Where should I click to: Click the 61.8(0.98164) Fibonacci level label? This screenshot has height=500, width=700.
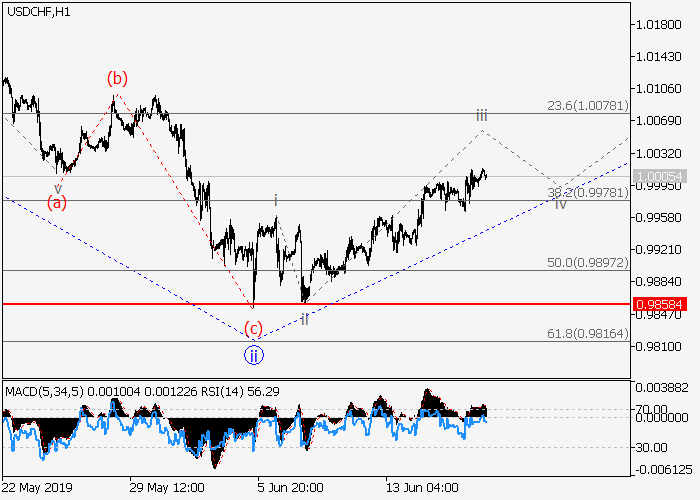(586, 333)
